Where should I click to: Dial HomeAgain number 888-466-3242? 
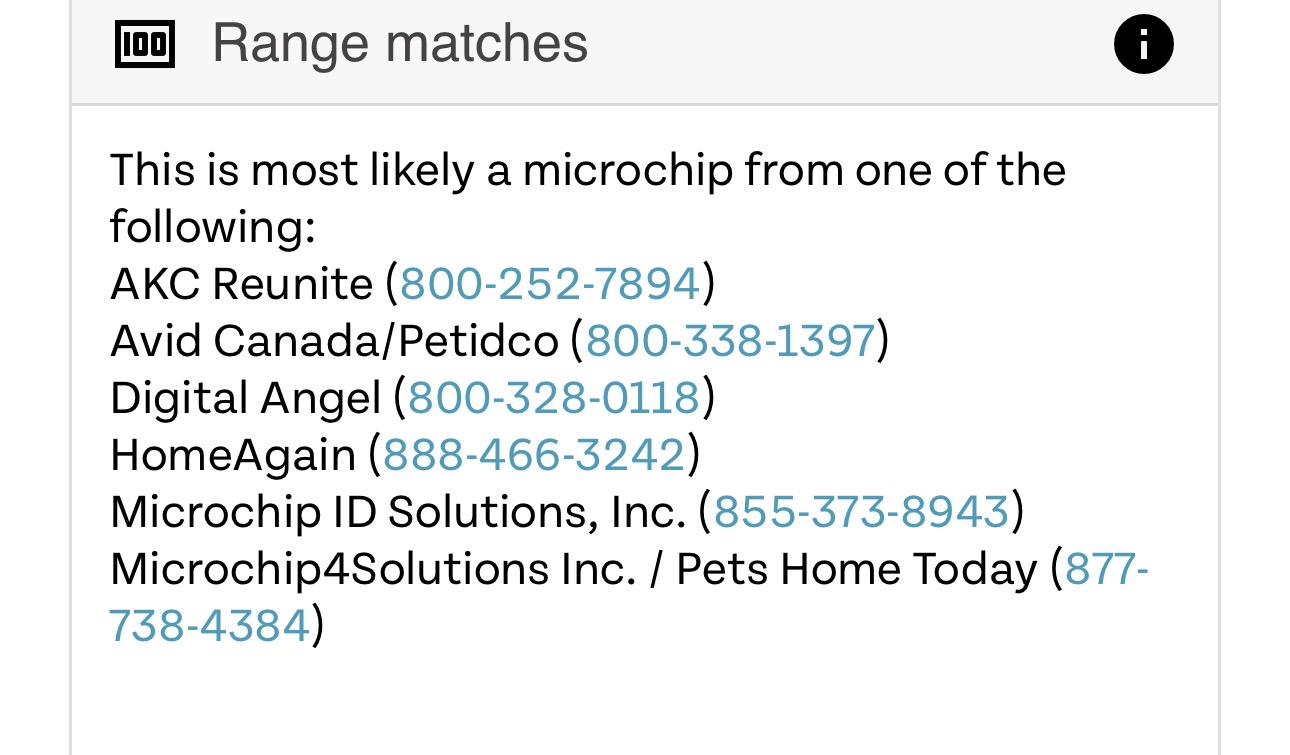pos(534,455)
